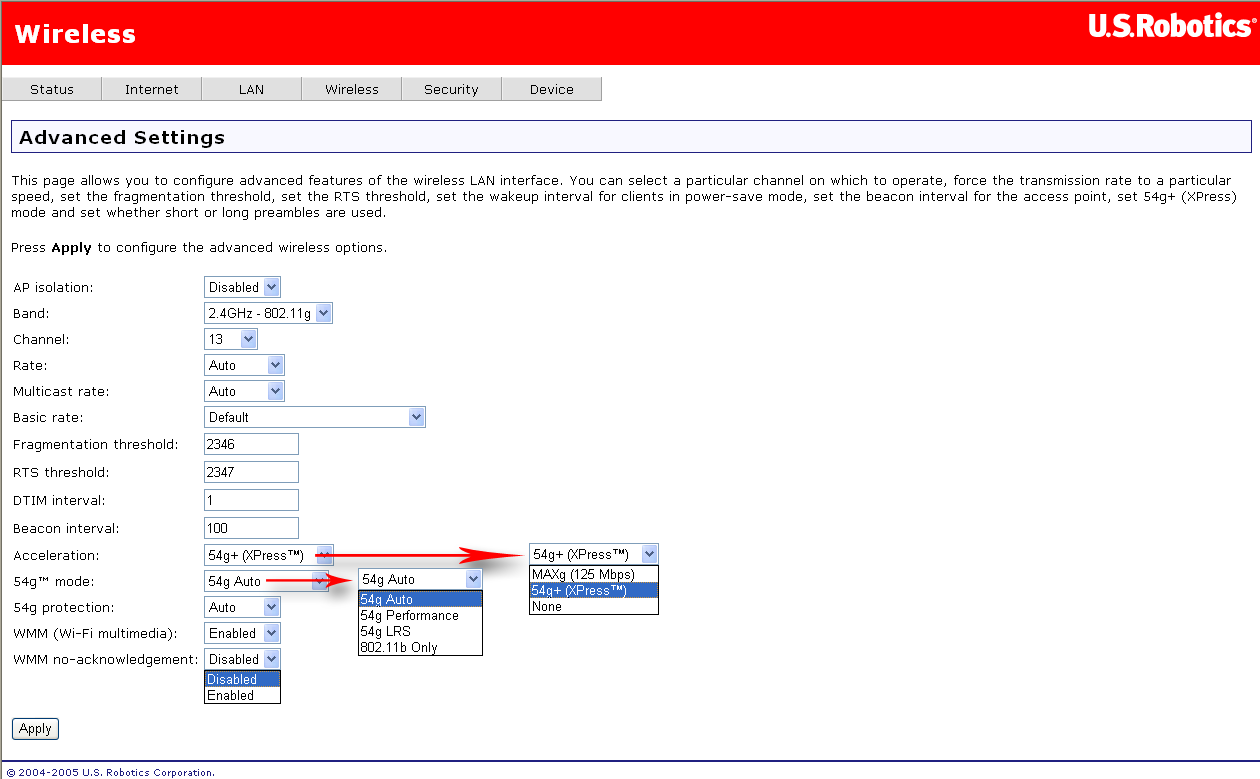Open the Internet tab
Image resolution: width=1260 pixels, height=779 pixels.
[x=152, y=89]
